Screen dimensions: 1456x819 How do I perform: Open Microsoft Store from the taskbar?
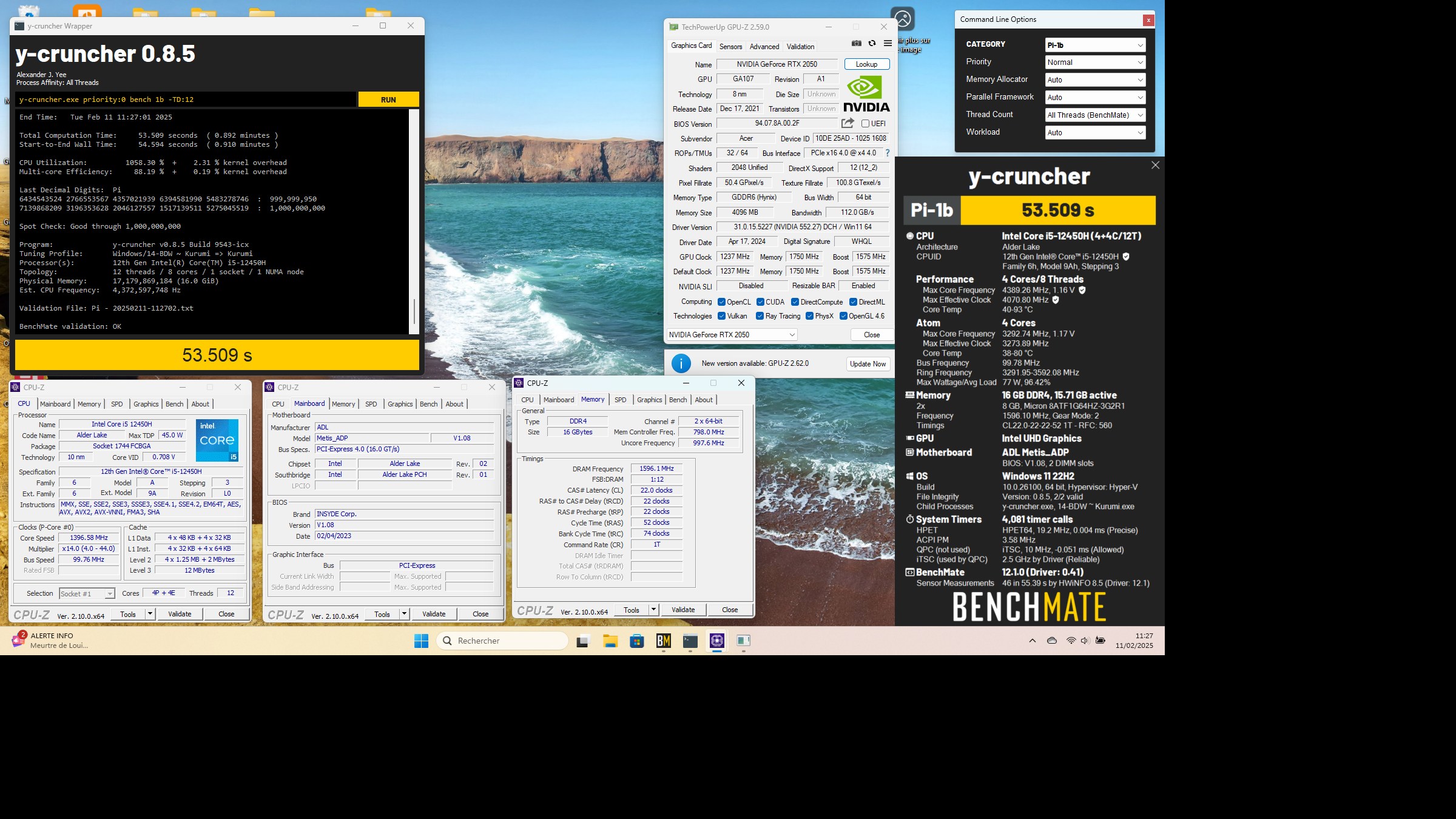click(x=636, y=641)
